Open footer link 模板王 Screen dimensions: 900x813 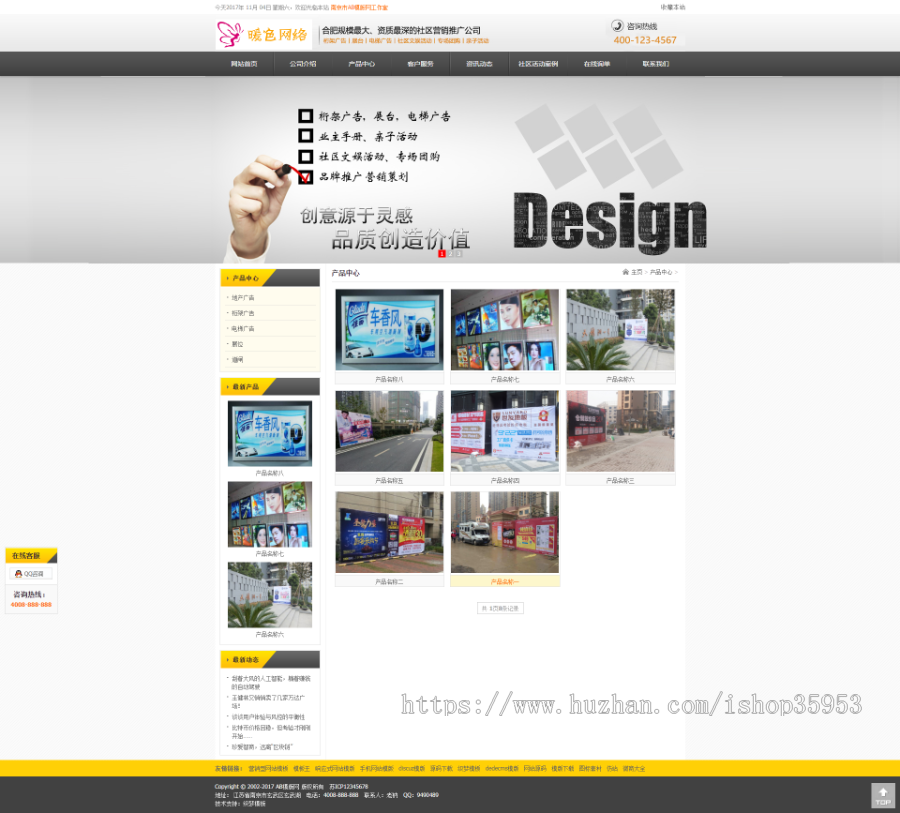click(x=302, y=769)
